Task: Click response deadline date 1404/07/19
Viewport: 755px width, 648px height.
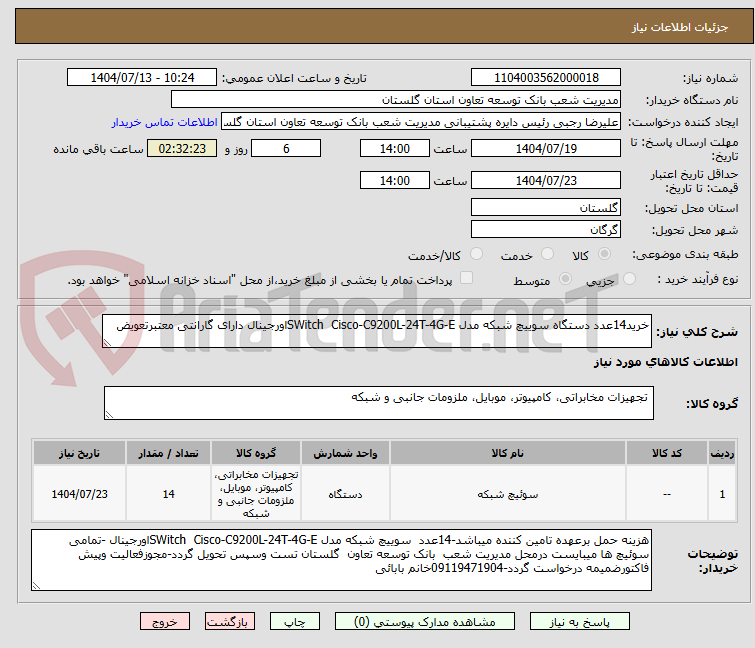Action: coord(546,148)
